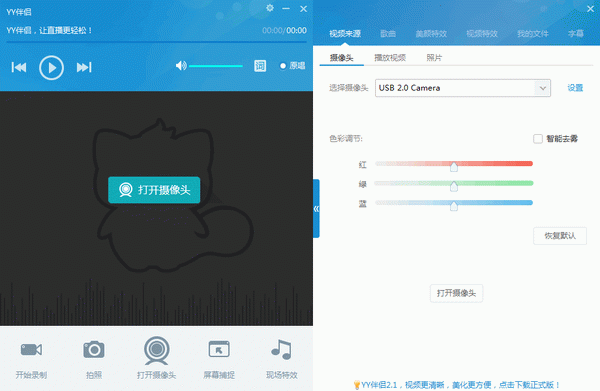Screen dimensions: 600x391
Task: Open the beauty effects tab
Action: click(431, 34)
